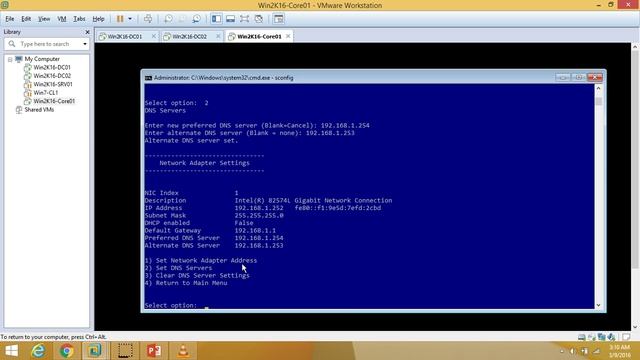Open the power options dropdown arrow
Image resolution: width=640 pixels, height=360 pixels.
coord(130,19)
